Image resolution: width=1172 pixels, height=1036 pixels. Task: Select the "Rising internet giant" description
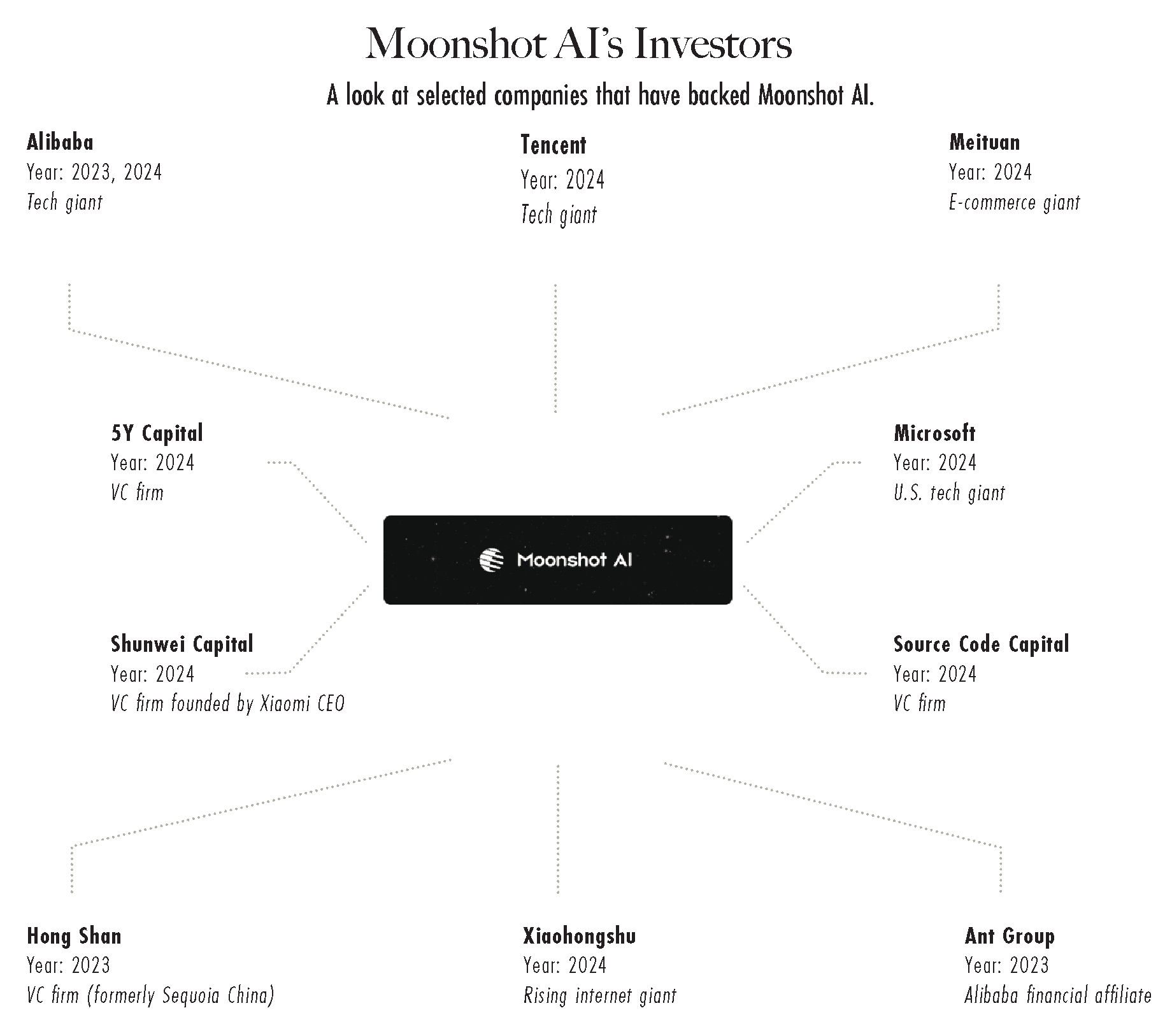[x=599, y=995]
